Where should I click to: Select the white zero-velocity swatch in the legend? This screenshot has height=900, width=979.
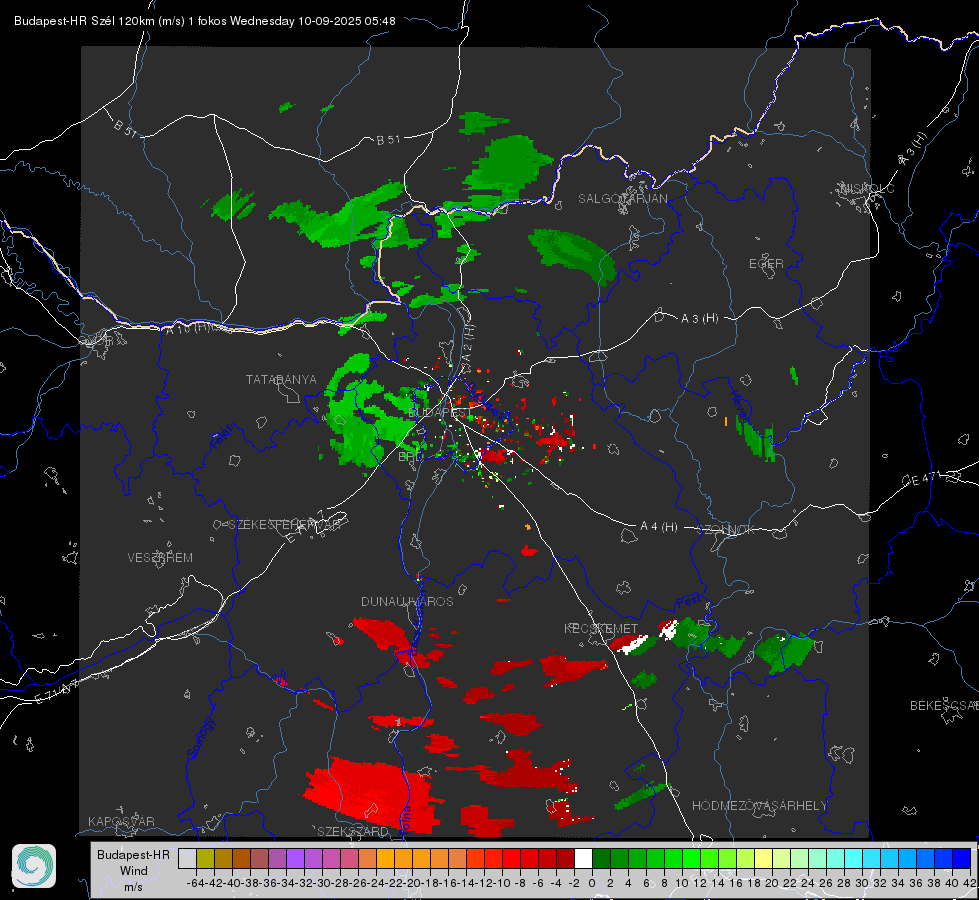[x=583, y=858]
